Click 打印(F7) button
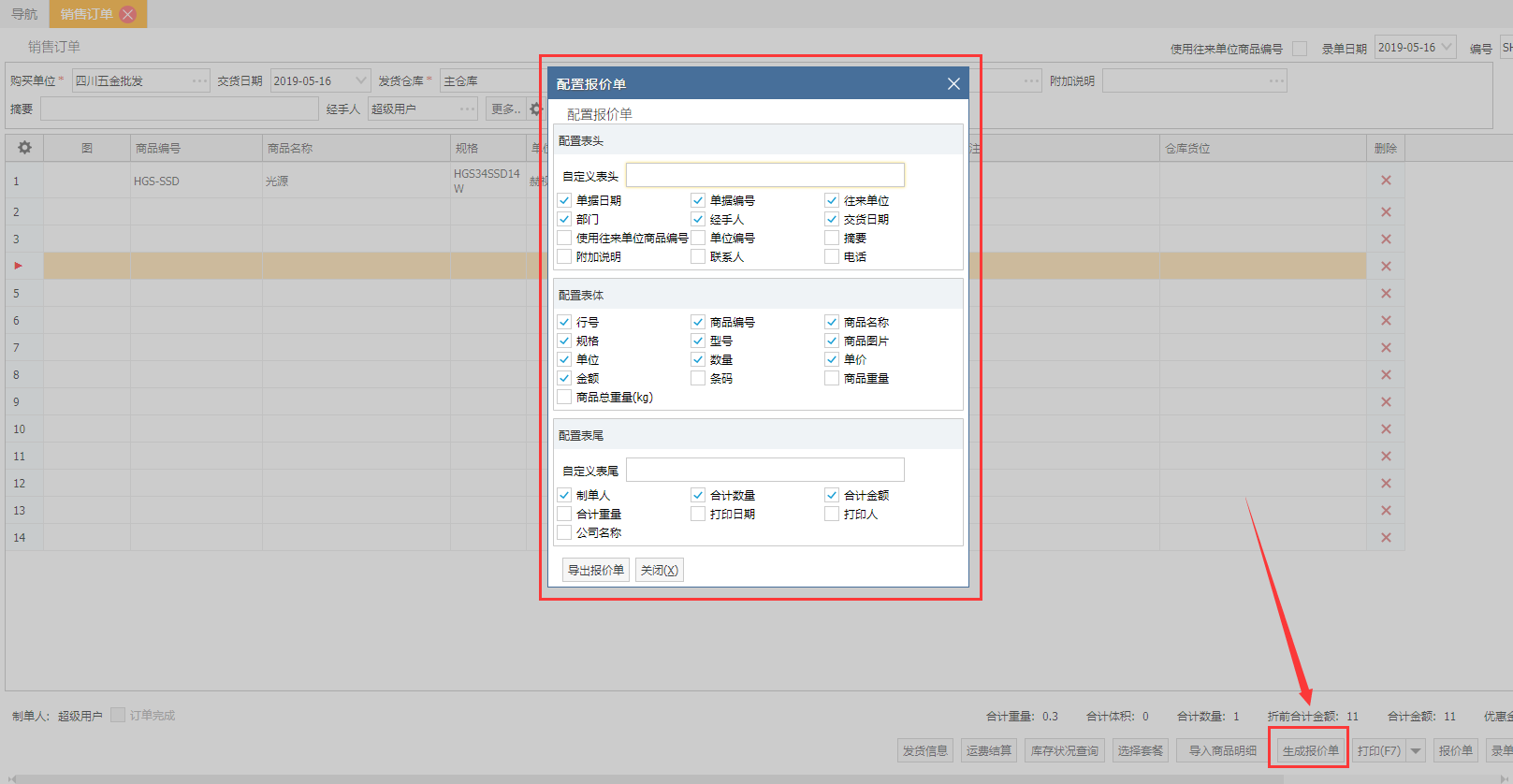This screenshot has height=784, width=1513. click(x=1379, y=751)
